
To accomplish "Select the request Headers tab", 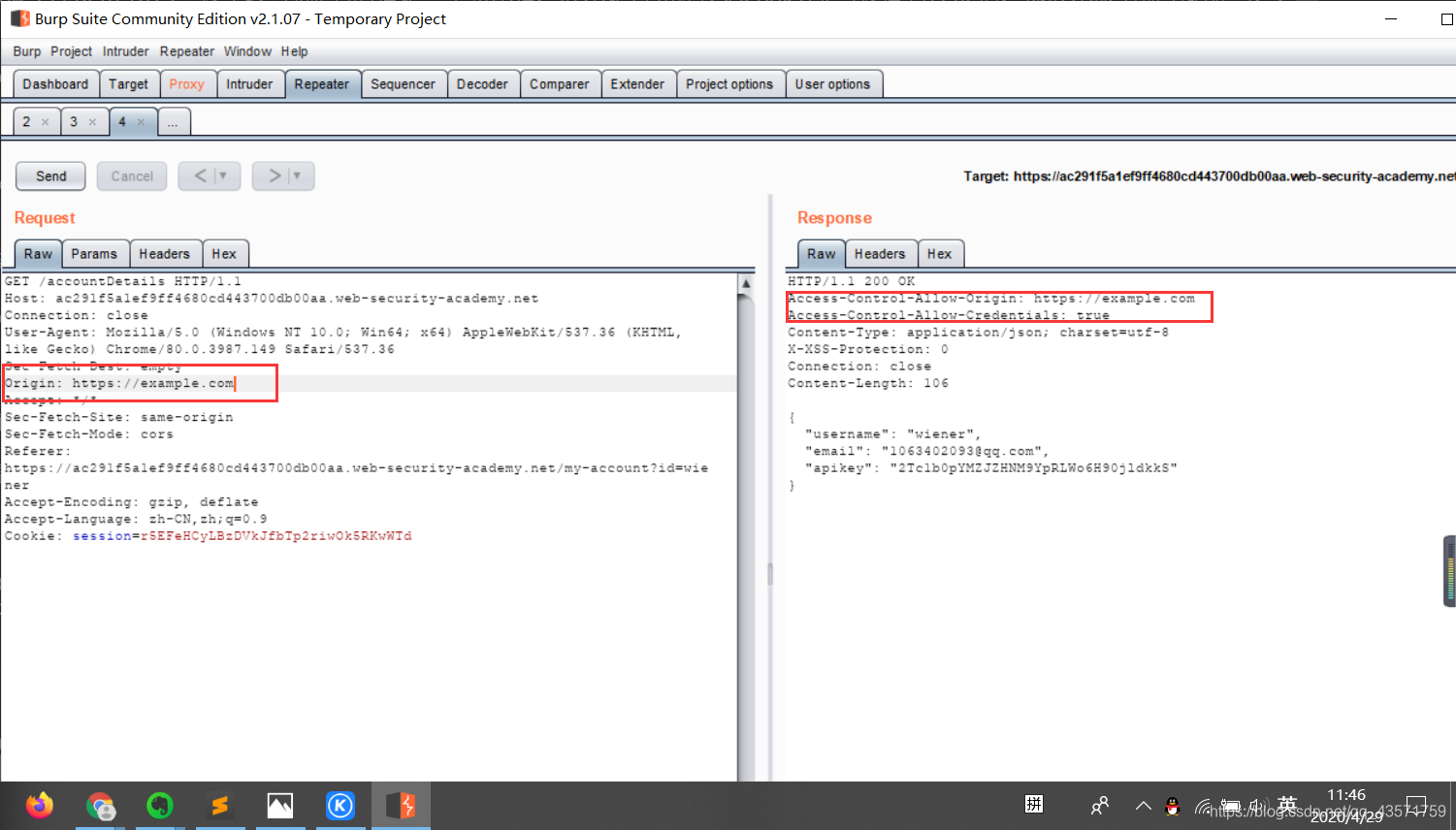I will pos(164,254).
